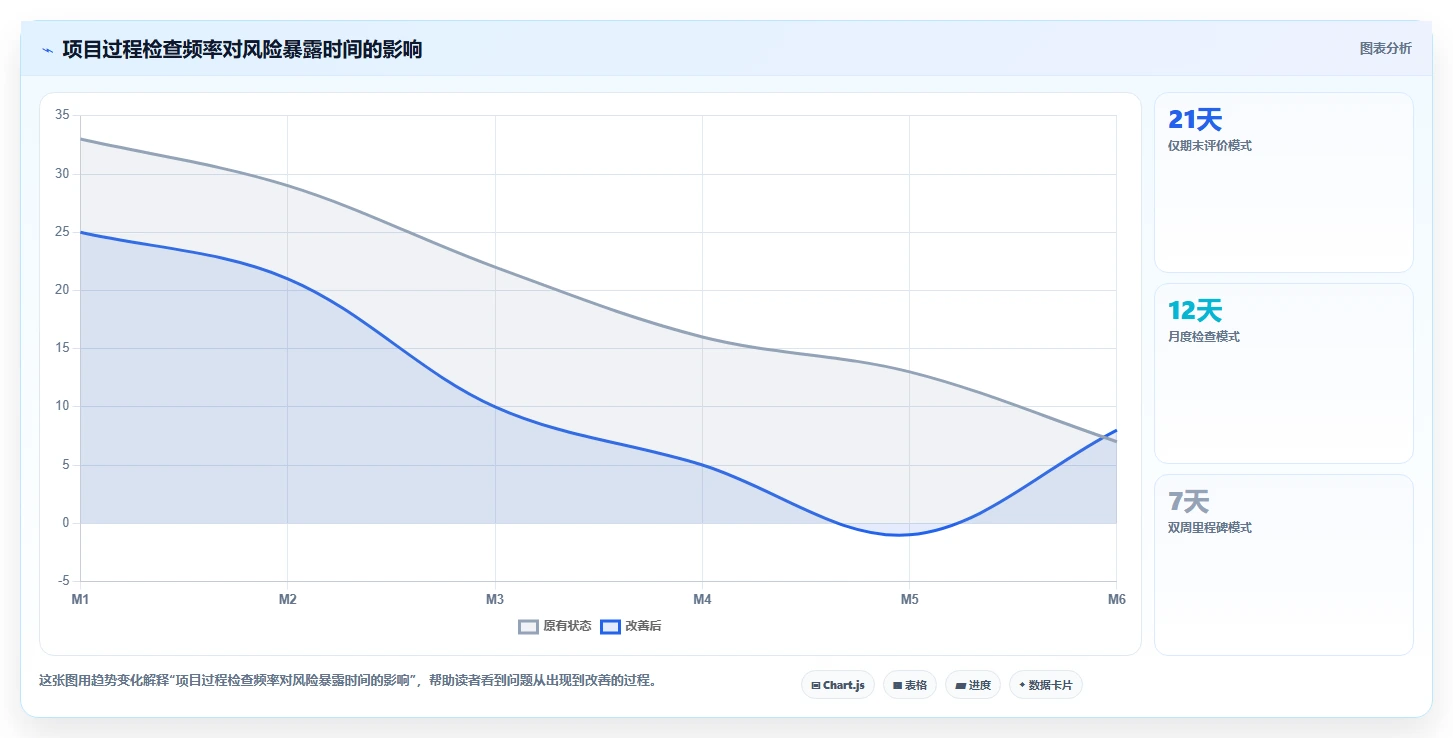Viewport: 1453px width, 738px height.
Task: Click the lightning icon beside the title
Action: pyautogui.click(x=47, y=49)
